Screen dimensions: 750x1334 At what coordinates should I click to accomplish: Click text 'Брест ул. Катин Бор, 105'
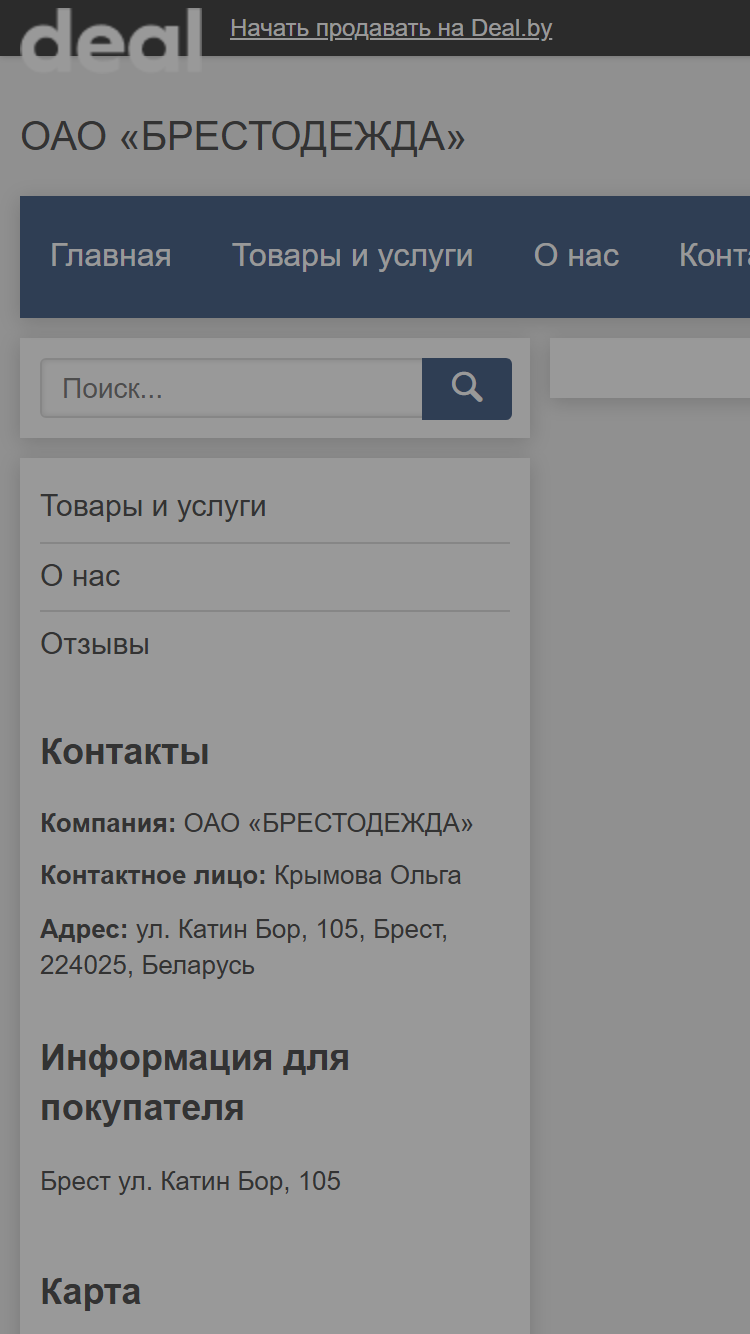[191, 1182]
